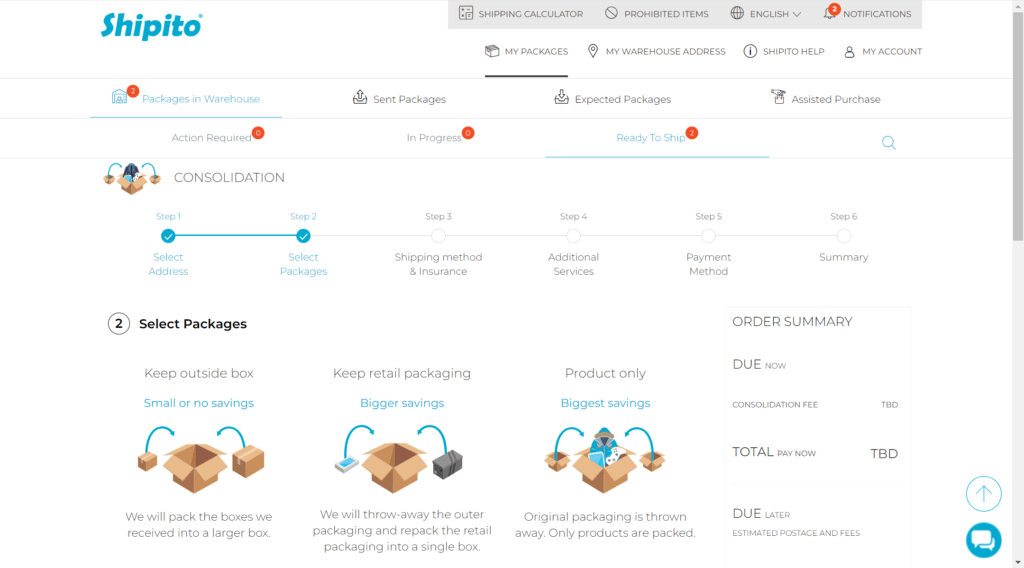Image resolution: width=1024 pixels, height=568 pixels.
Task: Click the Select Packages step label
Action: pyautogui.click(x=303, y=264)
